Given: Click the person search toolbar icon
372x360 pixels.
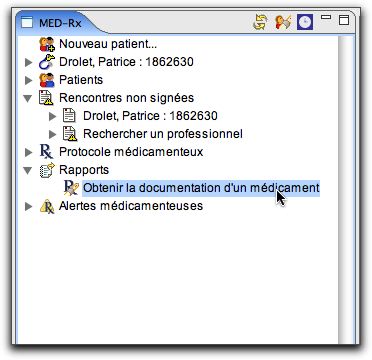Looking at the screenshot, I should click(x=283, y=23).
